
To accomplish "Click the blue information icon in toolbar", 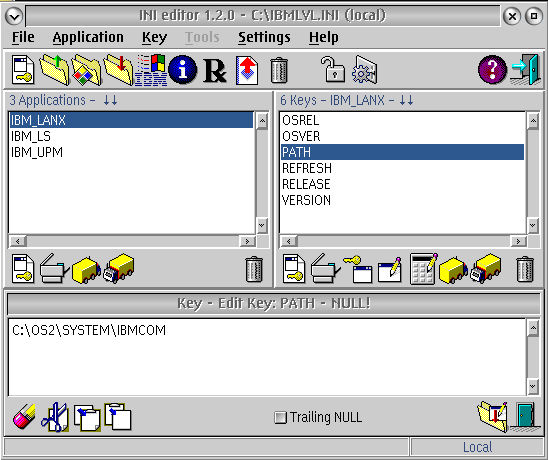I will pyautogui.click(x=182, y=70).
